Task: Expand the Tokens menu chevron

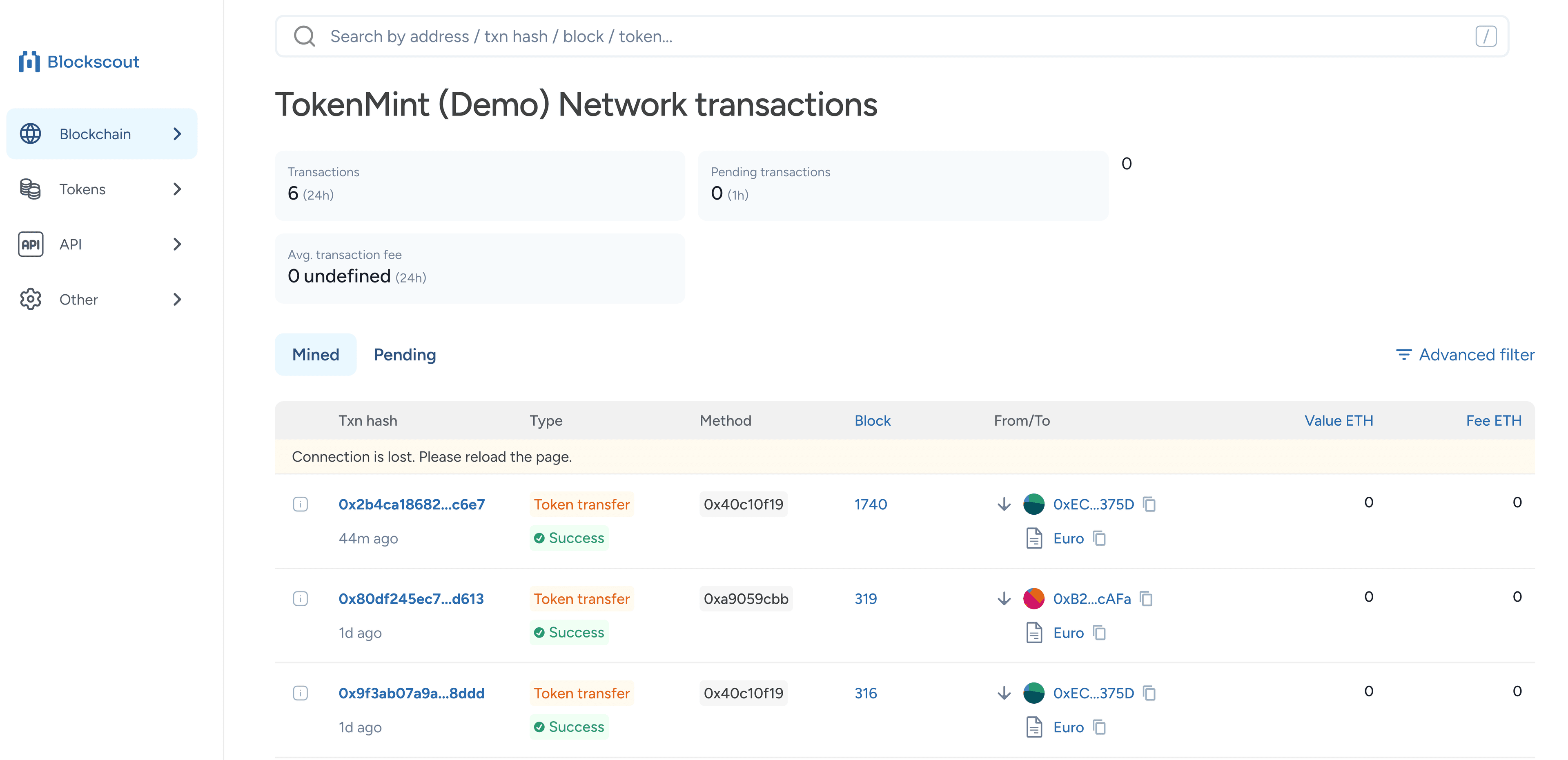Action: (177, 189)
